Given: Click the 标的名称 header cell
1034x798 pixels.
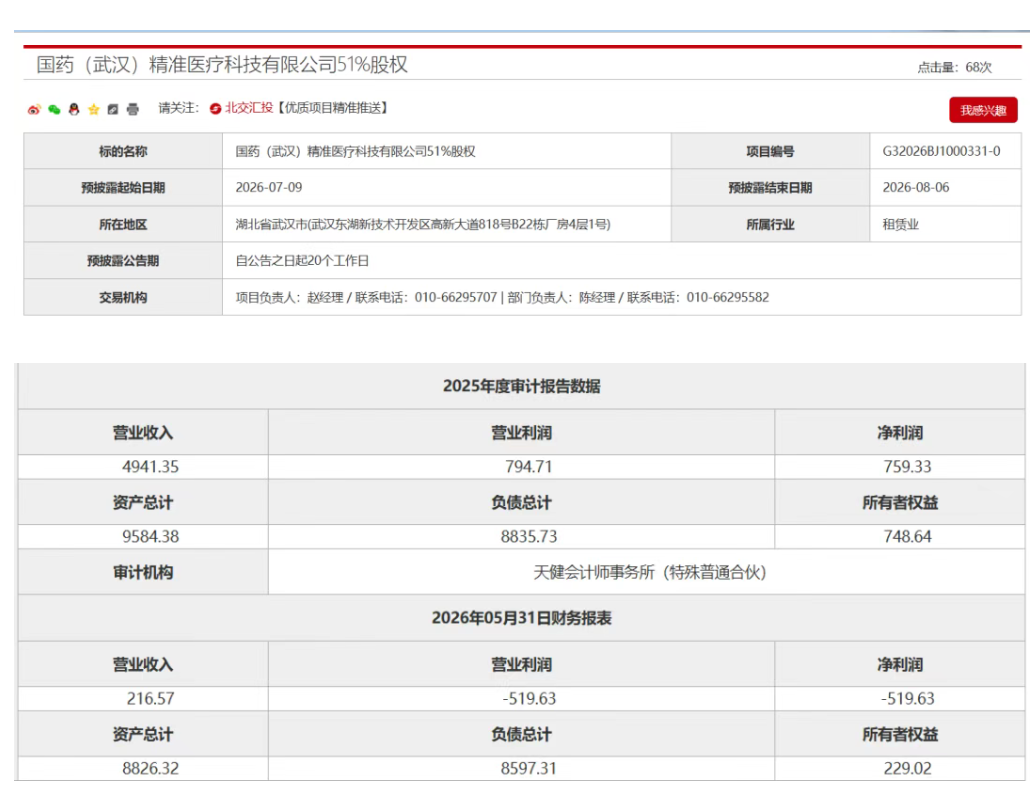Looking at the screenshot, I should click(123, 151).
